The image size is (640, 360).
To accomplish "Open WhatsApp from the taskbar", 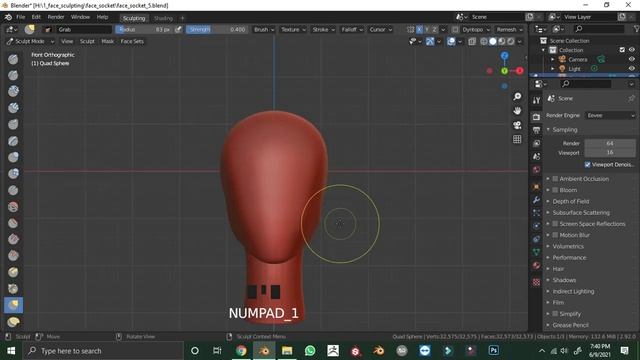I will [310, 351].
